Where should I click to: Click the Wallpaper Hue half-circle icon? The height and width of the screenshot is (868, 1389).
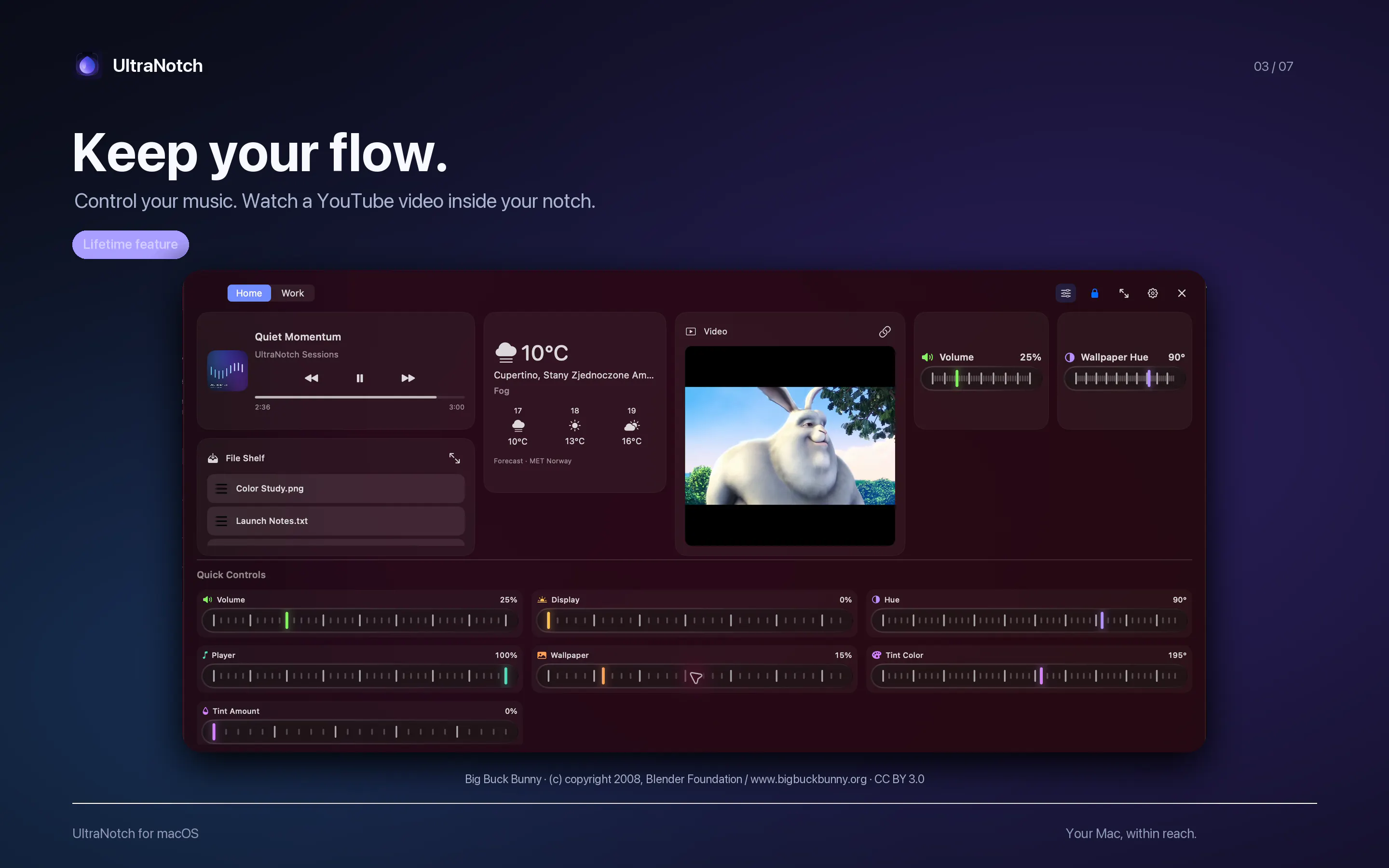pyautogui.click(x=1069, y=357)
